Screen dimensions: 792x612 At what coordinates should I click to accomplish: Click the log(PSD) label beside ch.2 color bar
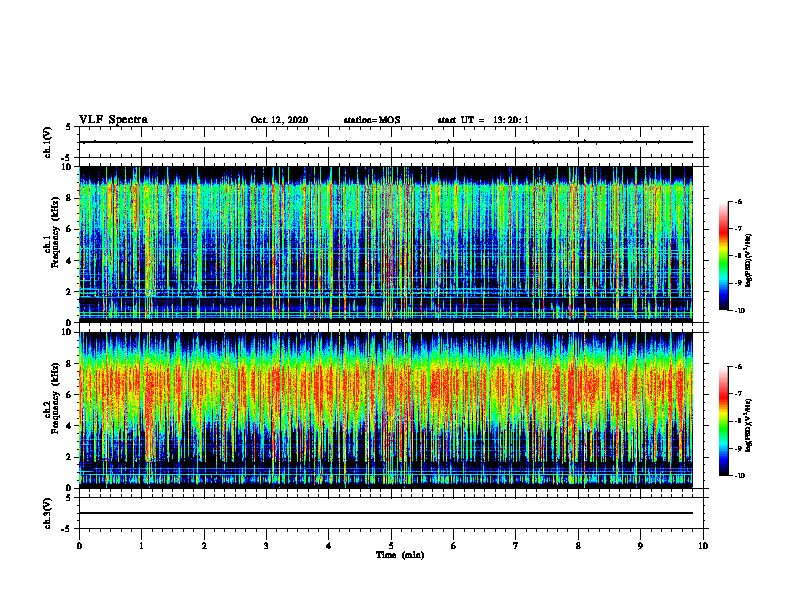748,425
